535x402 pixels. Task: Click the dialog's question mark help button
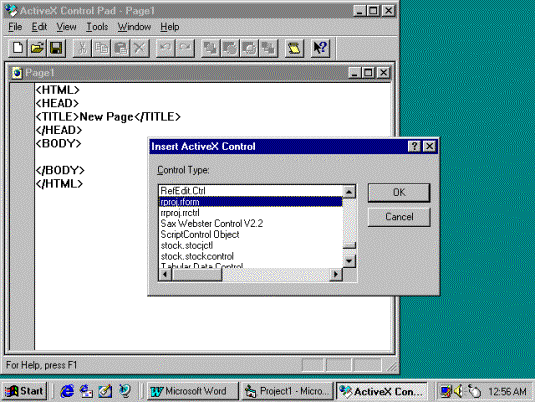click(414, 146)
